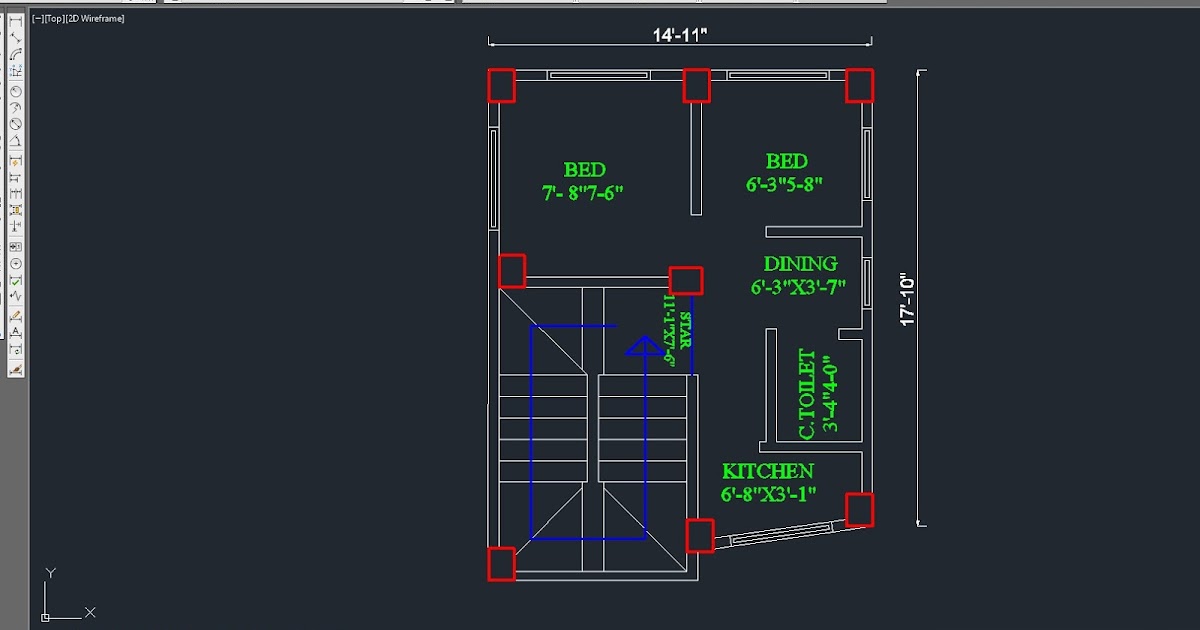
Task: Open the 2D Wireframe visual style selector
Action: [x=93, y=17]
